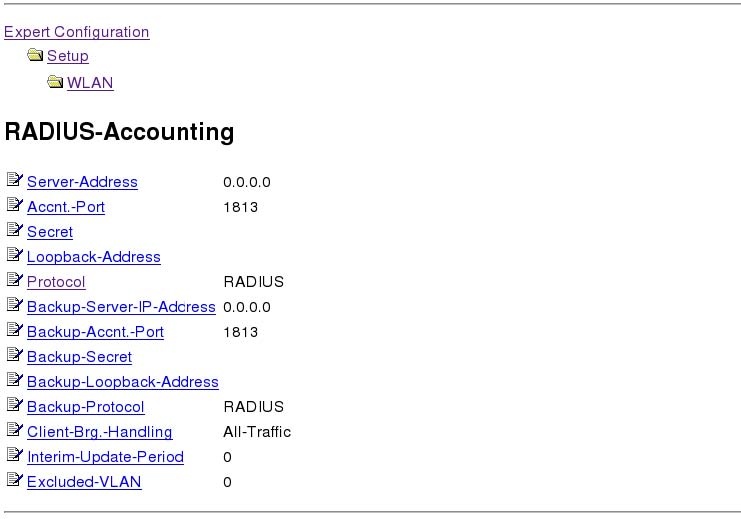
Task: Go to the Setup tree link
Action: pos(68,56)
